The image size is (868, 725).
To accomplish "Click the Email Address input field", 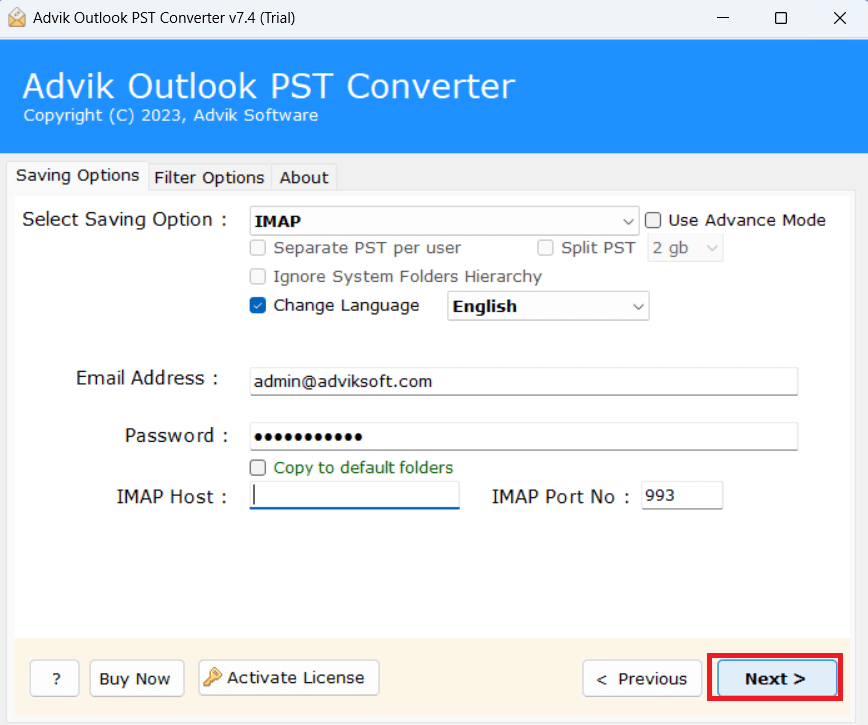I will 524,381.
